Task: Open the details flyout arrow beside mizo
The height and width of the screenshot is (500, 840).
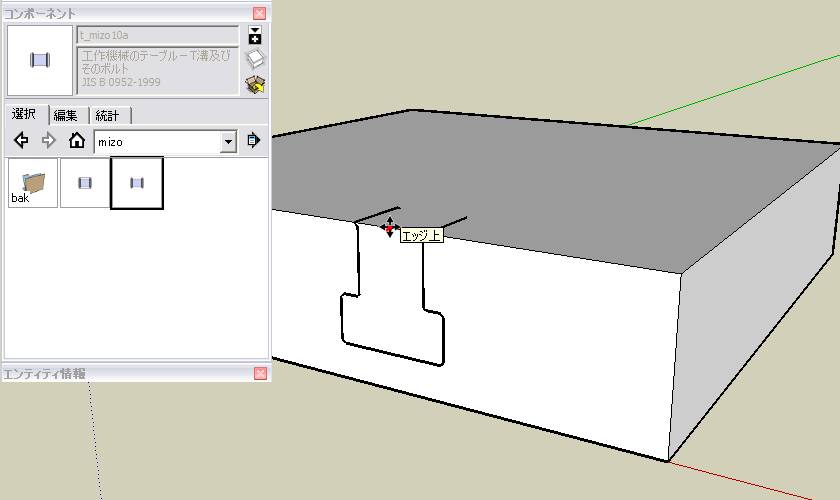Action: [x=254, y=140]
